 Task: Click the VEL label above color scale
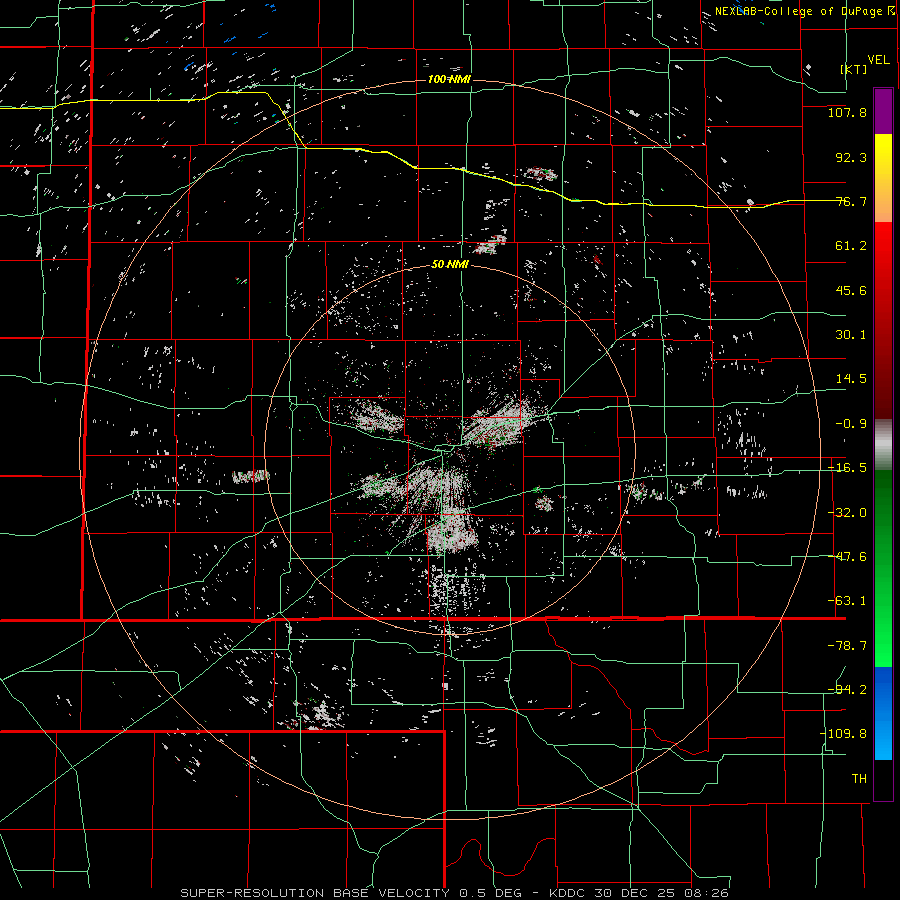878,60
